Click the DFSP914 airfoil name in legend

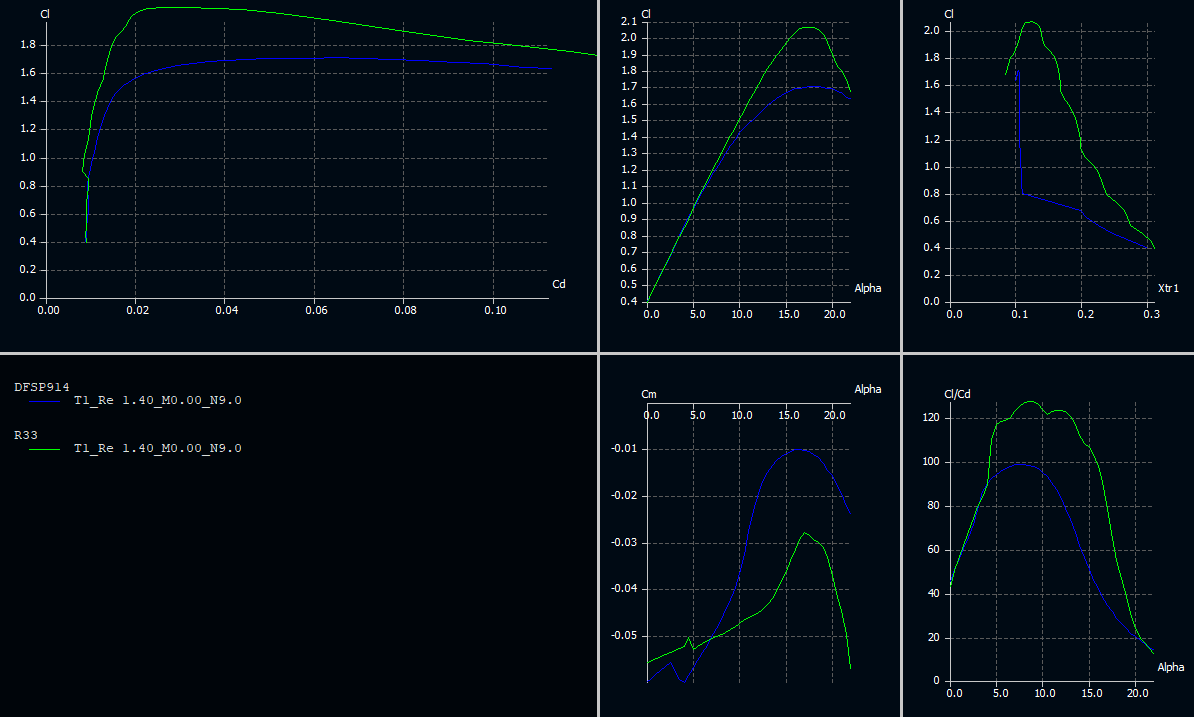pyautogui.click(x=41, y=386)
